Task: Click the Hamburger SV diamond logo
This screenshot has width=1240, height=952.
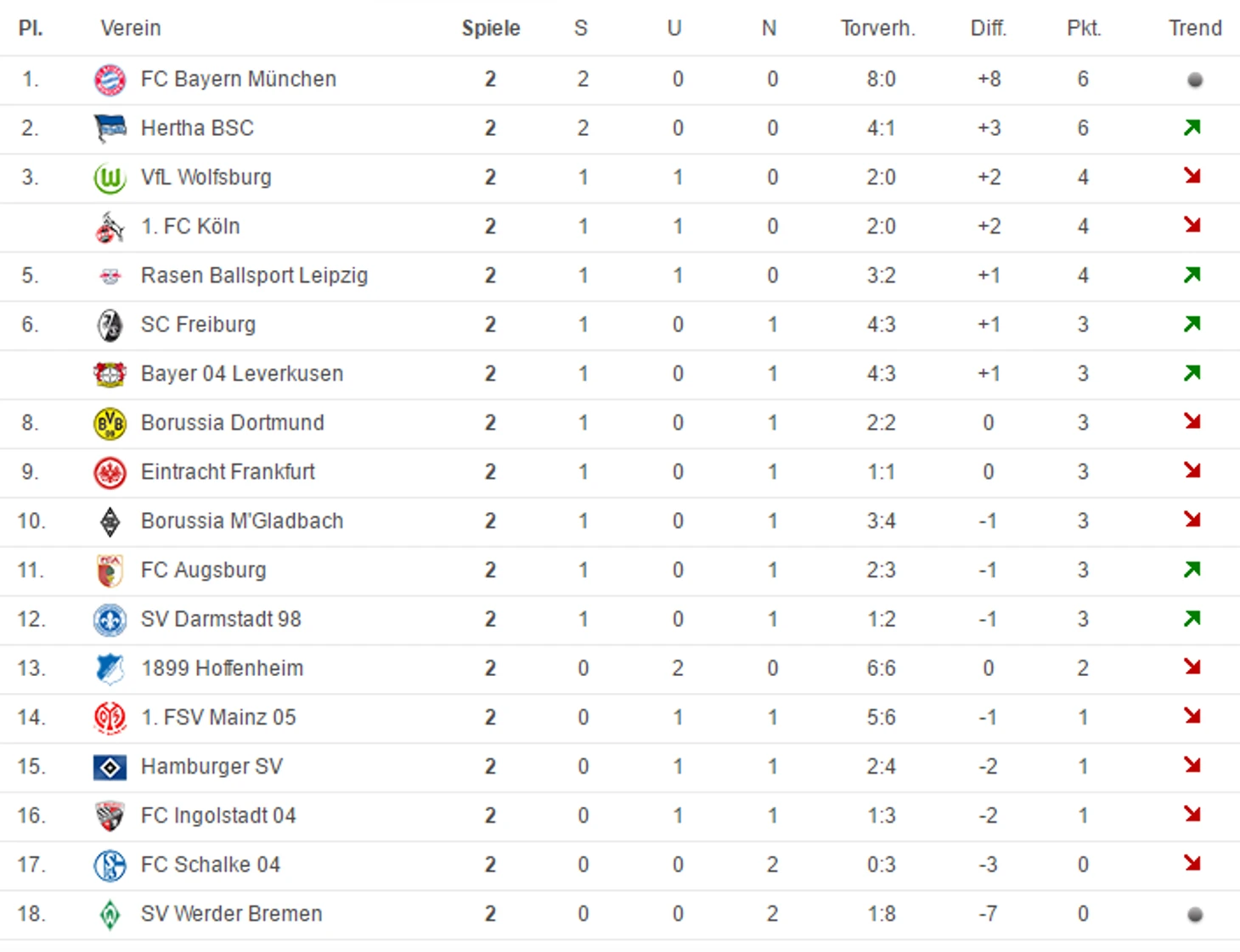Action: [x=110, y=768]
